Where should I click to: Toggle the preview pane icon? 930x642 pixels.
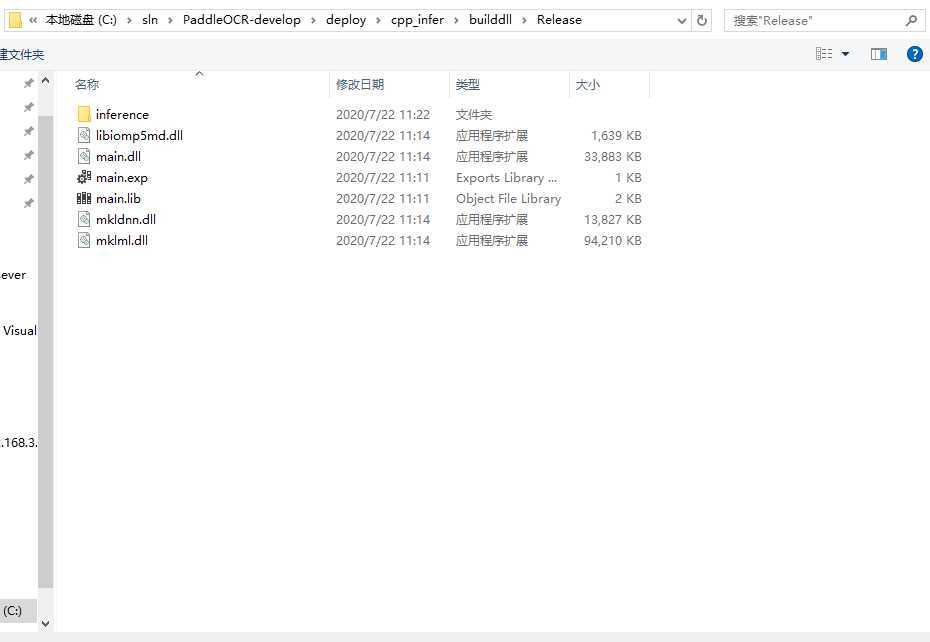point(878,54)
